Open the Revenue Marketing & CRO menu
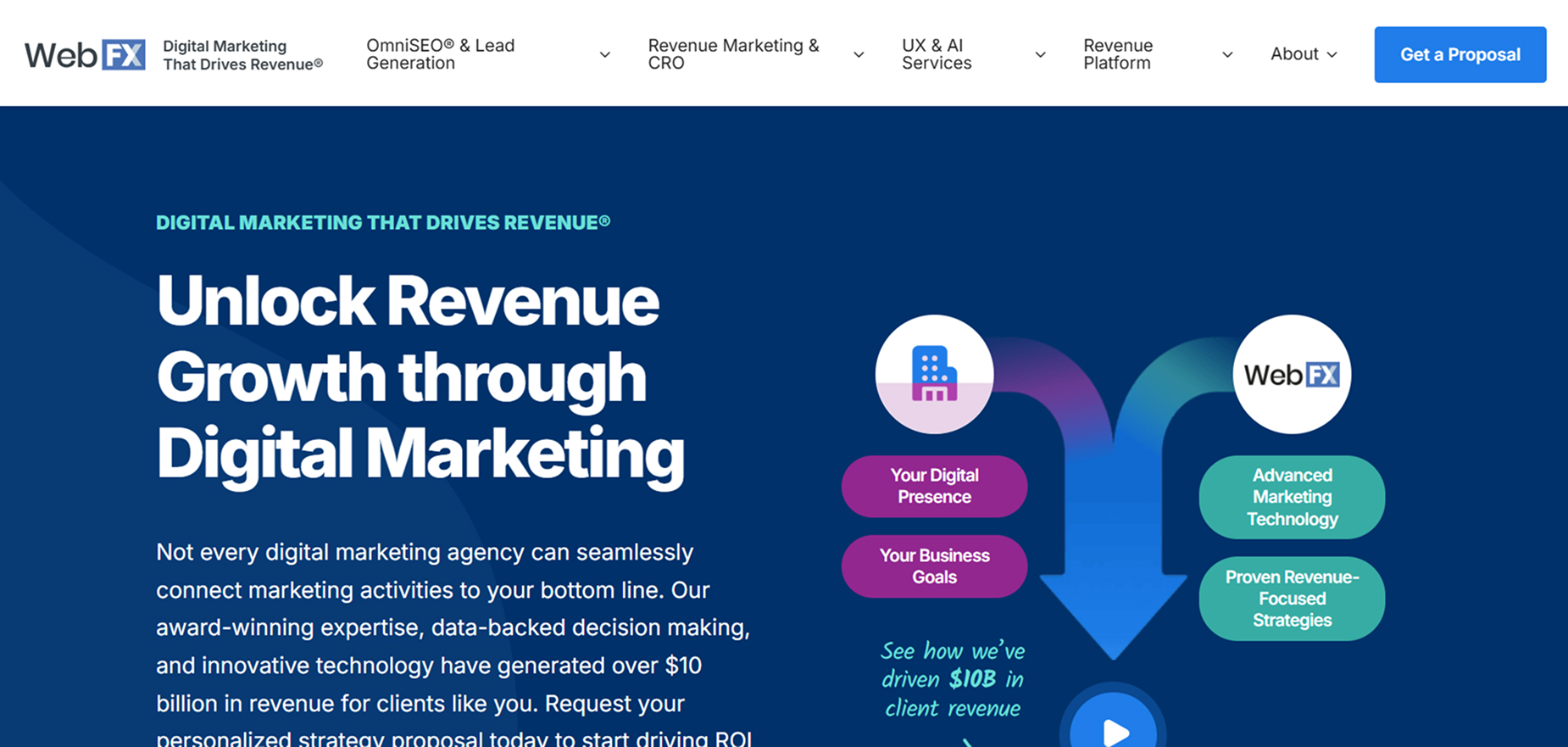Image resolution: width=1568 pixels, height=747 pixels. 733,54
